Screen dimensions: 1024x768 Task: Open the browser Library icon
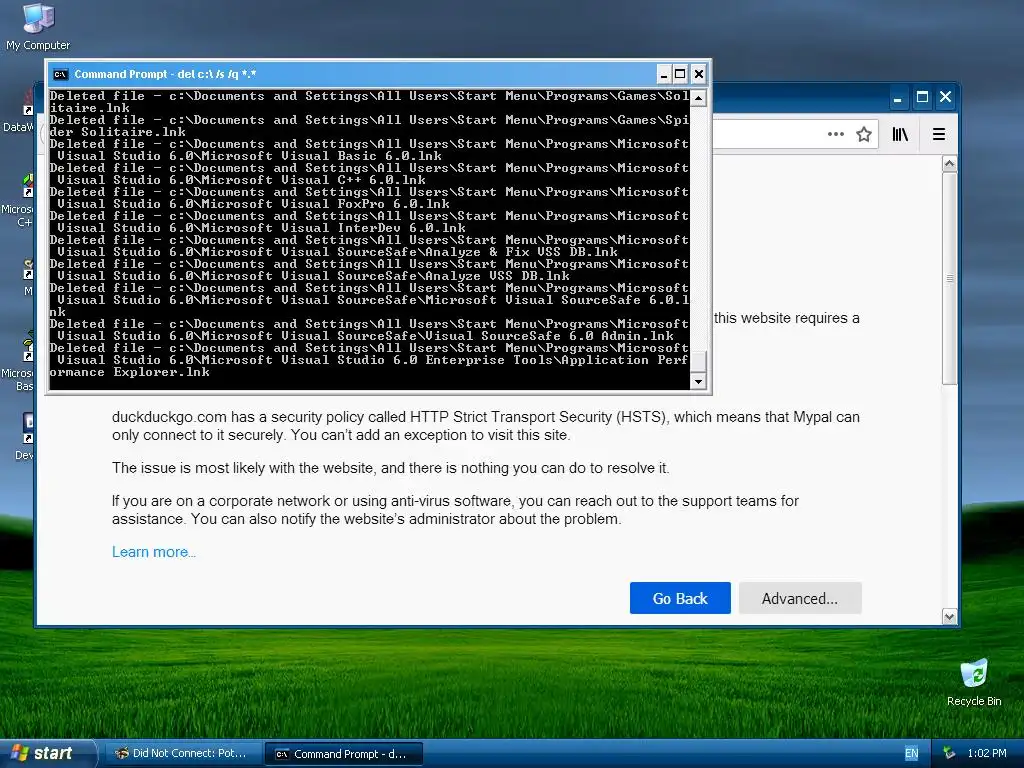pos(900,135)
